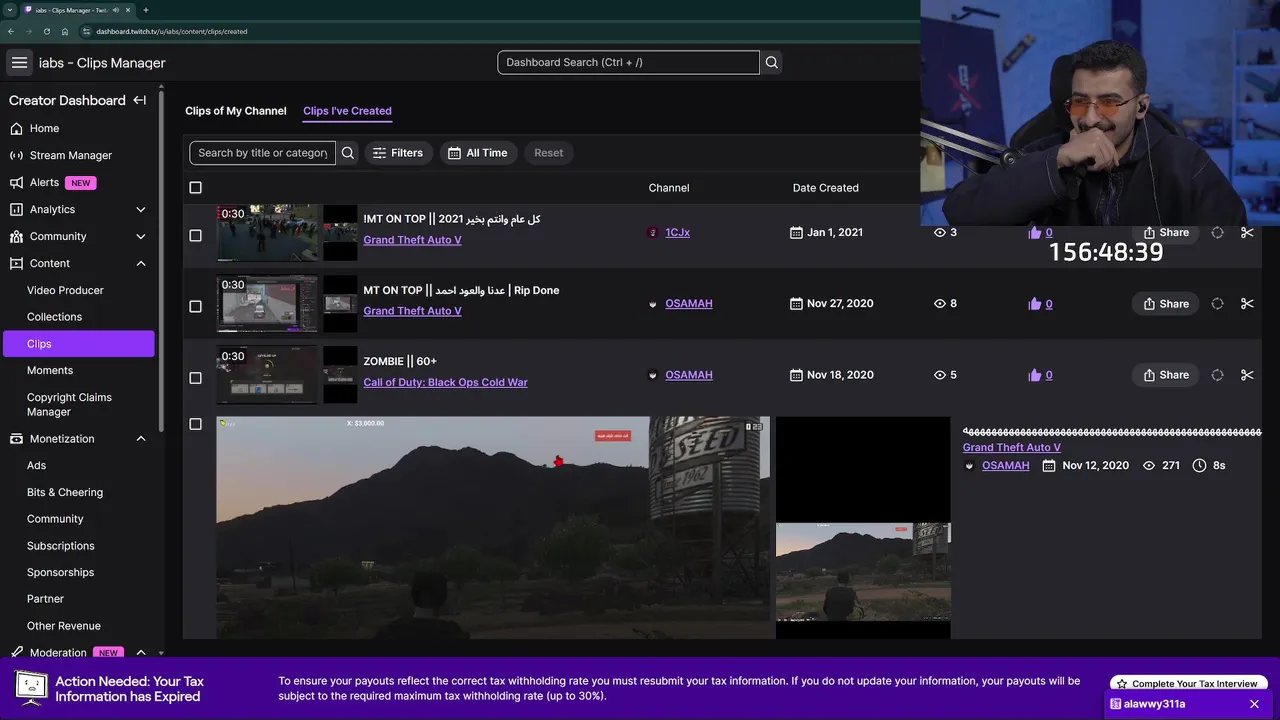Collapse the Moderation section chevron
This screenshot has height=720, width=1280.
pos(140,652)
